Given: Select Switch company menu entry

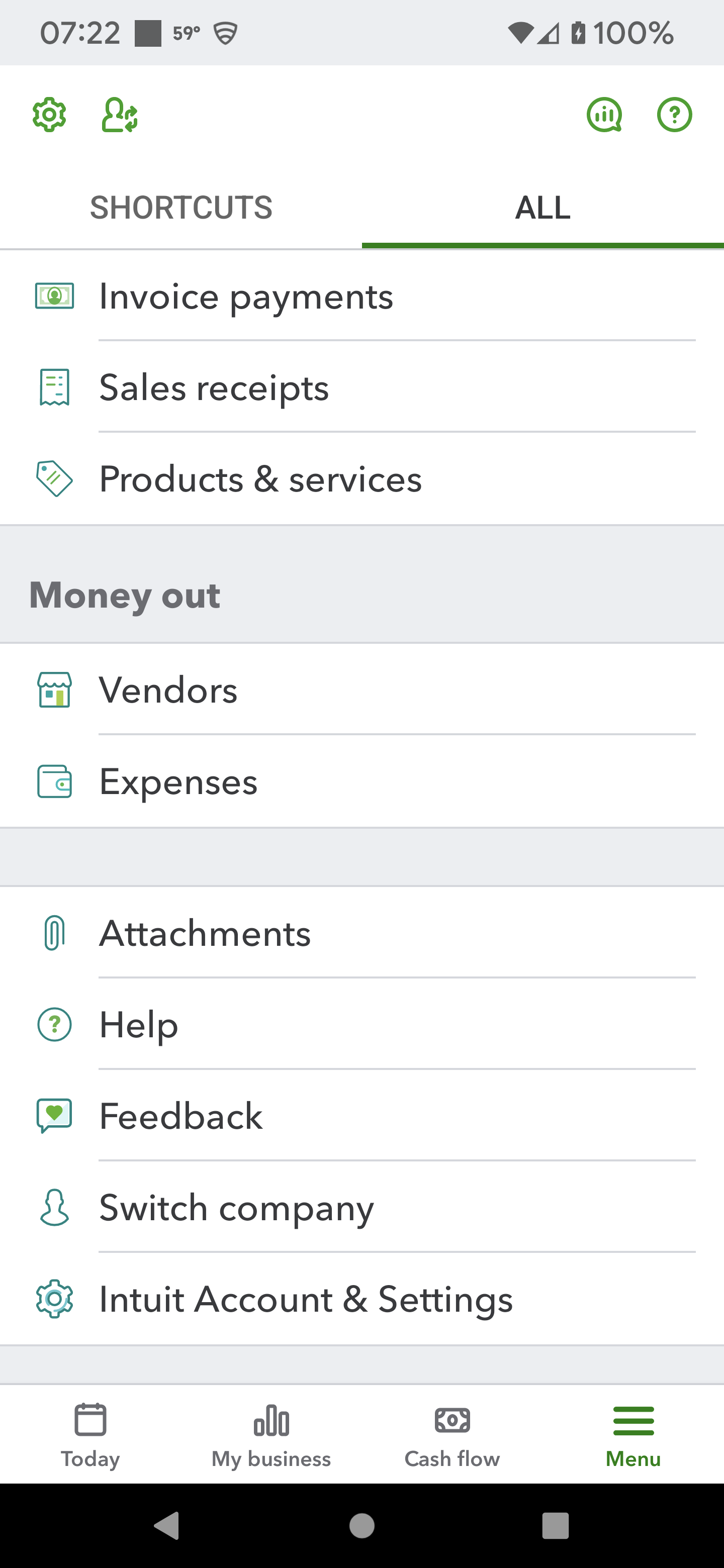Looking at the screenshot, I should [236, 1208].
